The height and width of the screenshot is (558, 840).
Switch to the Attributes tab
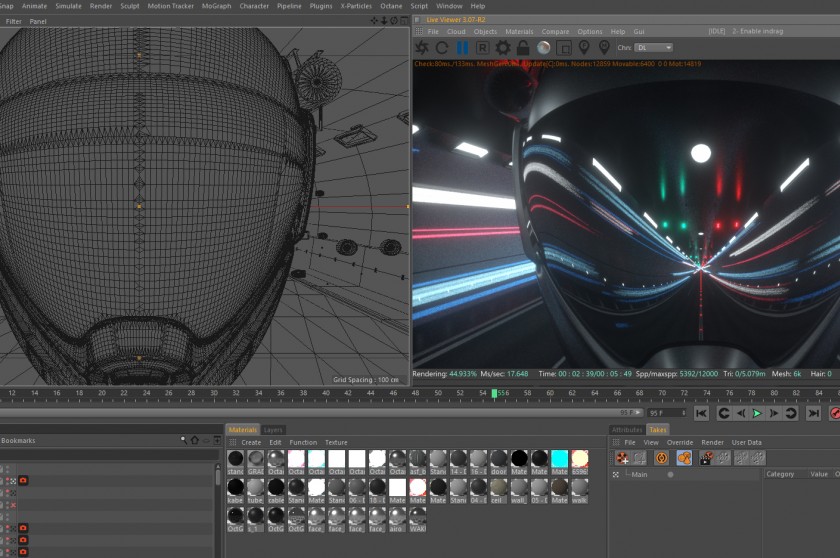[x=627, y=429]
